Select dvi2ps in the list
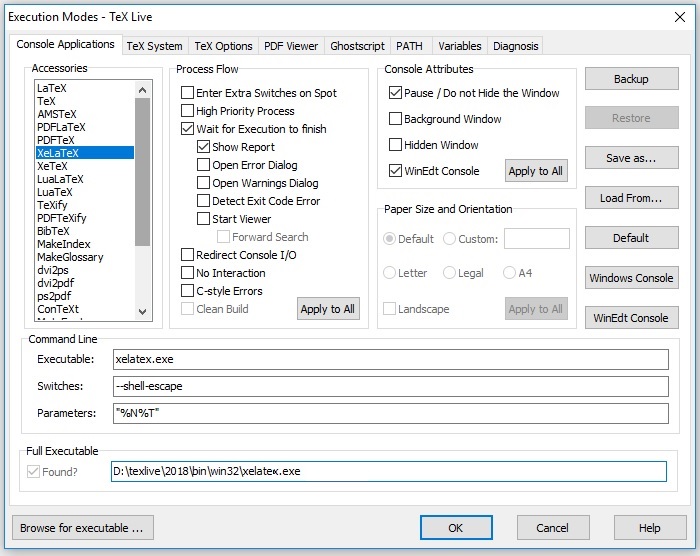Viewport: 700px width, 556px height. 85,270
